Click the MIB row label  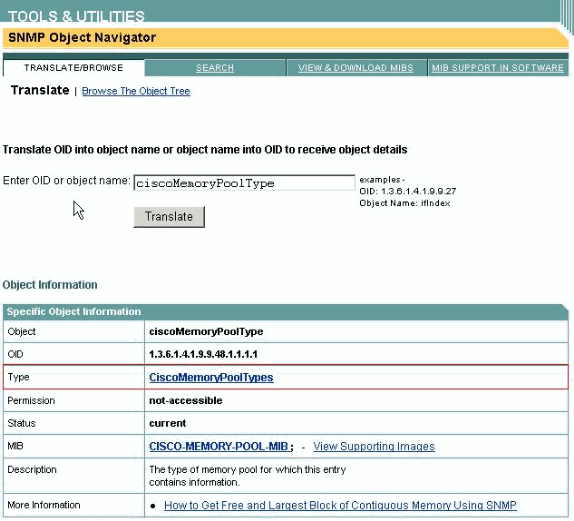[15, 446]
